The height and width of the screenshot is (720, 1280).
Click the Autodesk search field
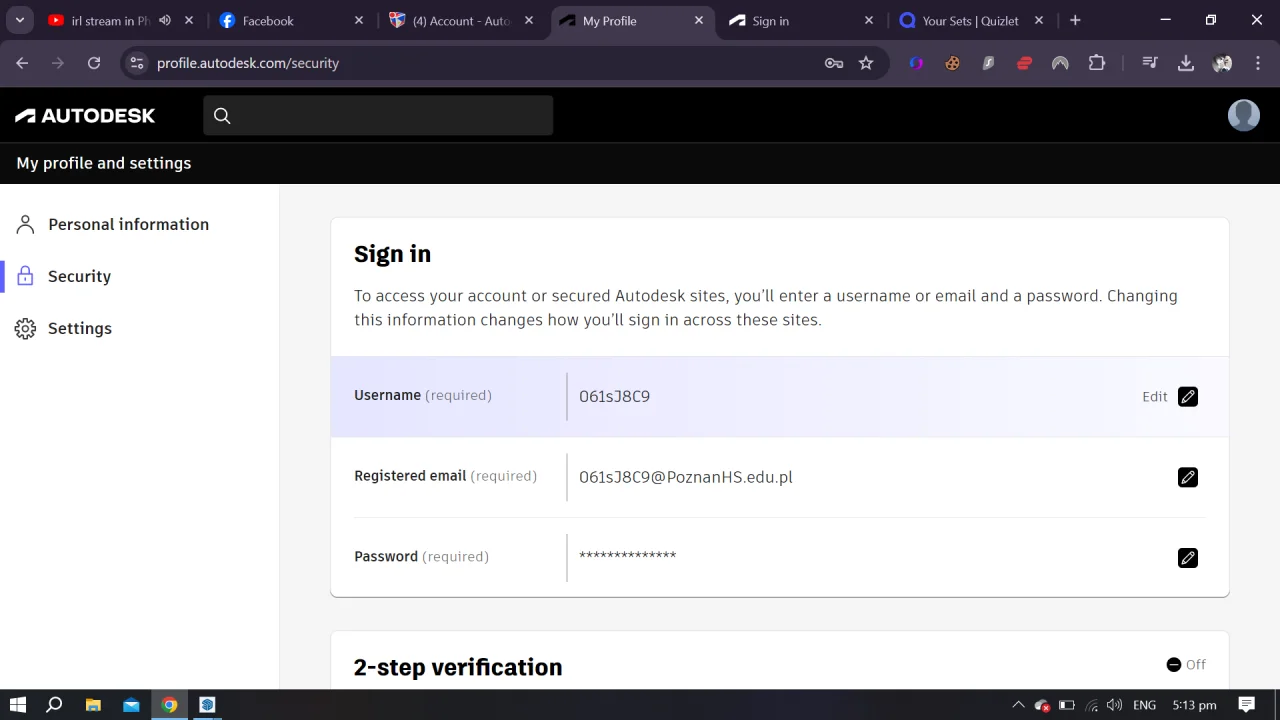pyautogui.click(x=378, y=116)
